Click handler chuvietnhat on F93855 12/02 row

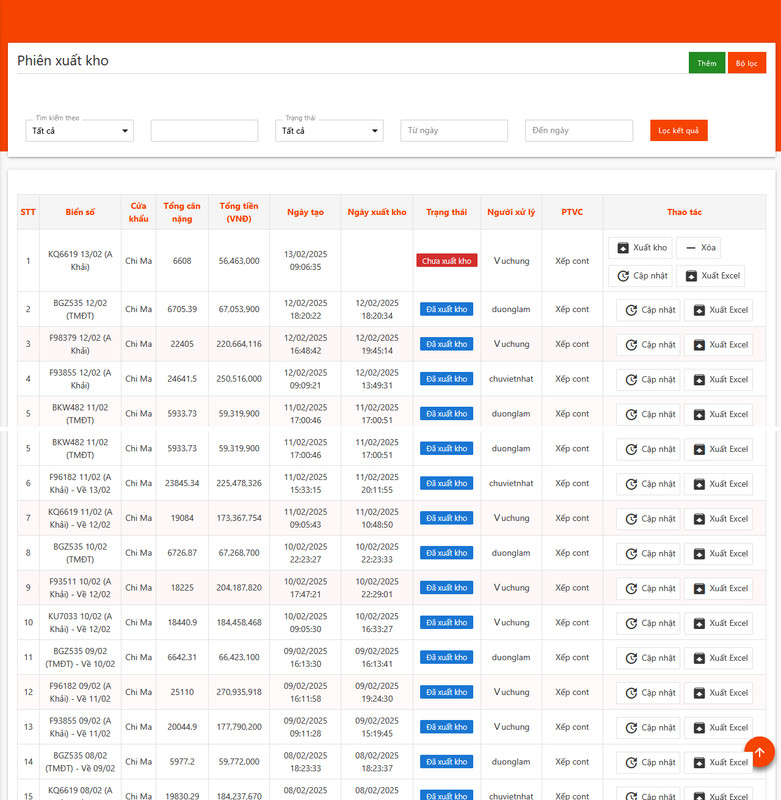point(511,379)
